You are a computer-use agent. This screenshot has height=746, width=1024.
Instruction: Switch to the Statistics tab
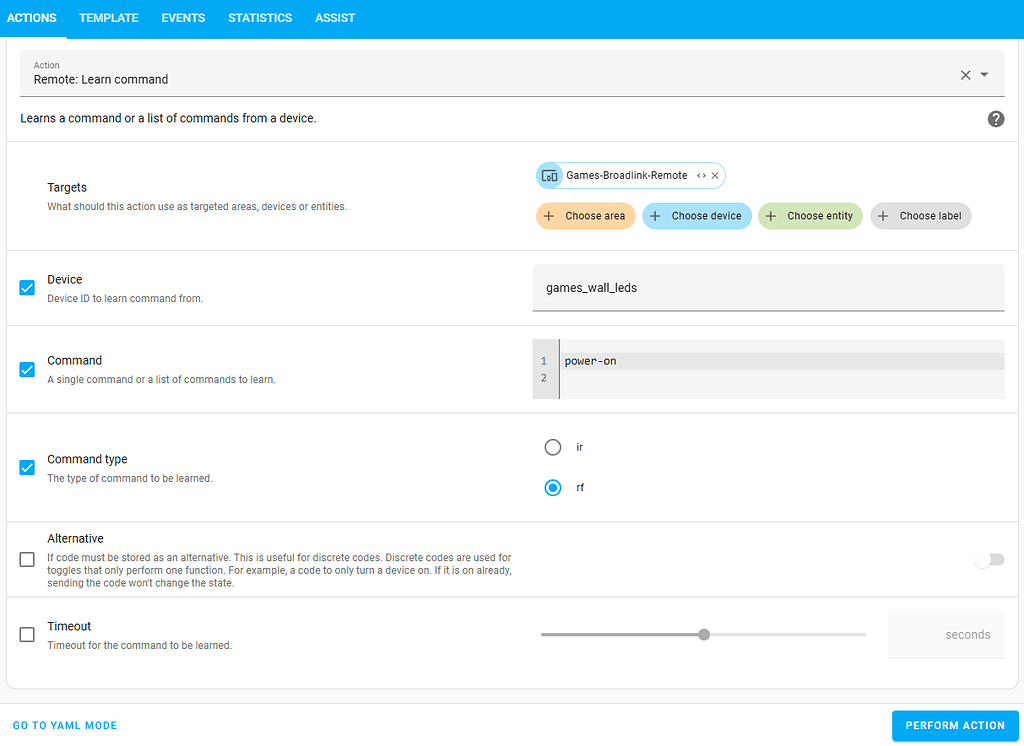click(x=260, y=18)
